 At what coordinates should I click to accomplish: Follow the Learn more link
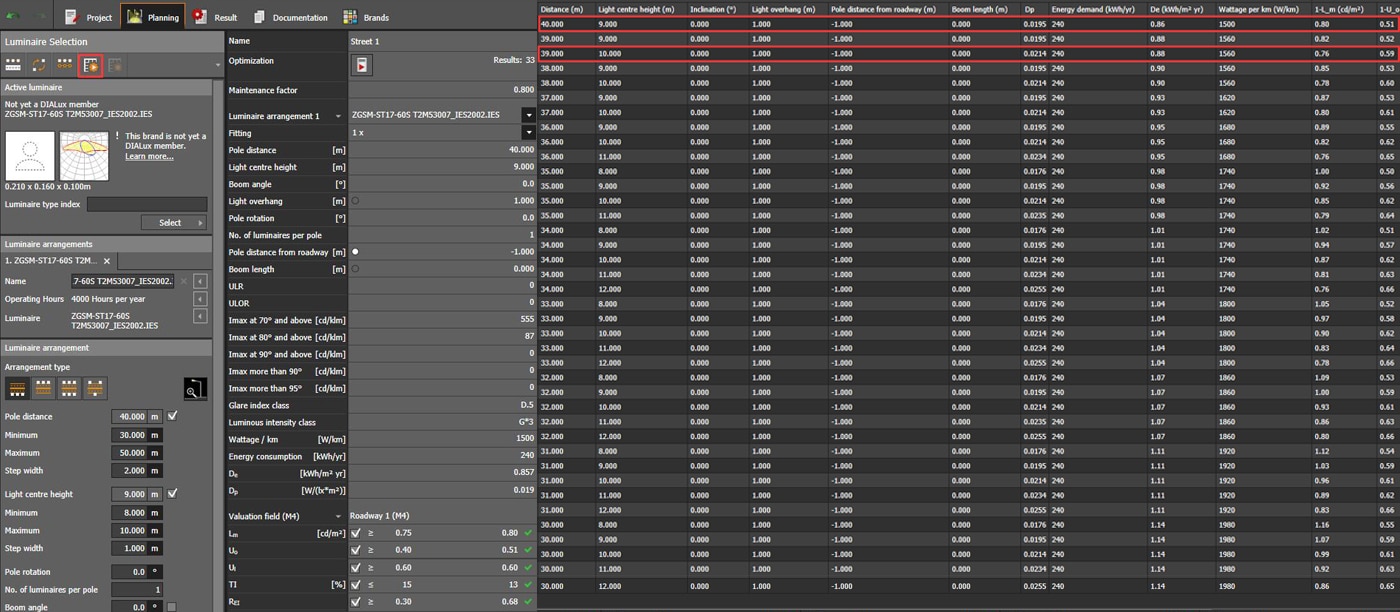[x=149, y=157]
